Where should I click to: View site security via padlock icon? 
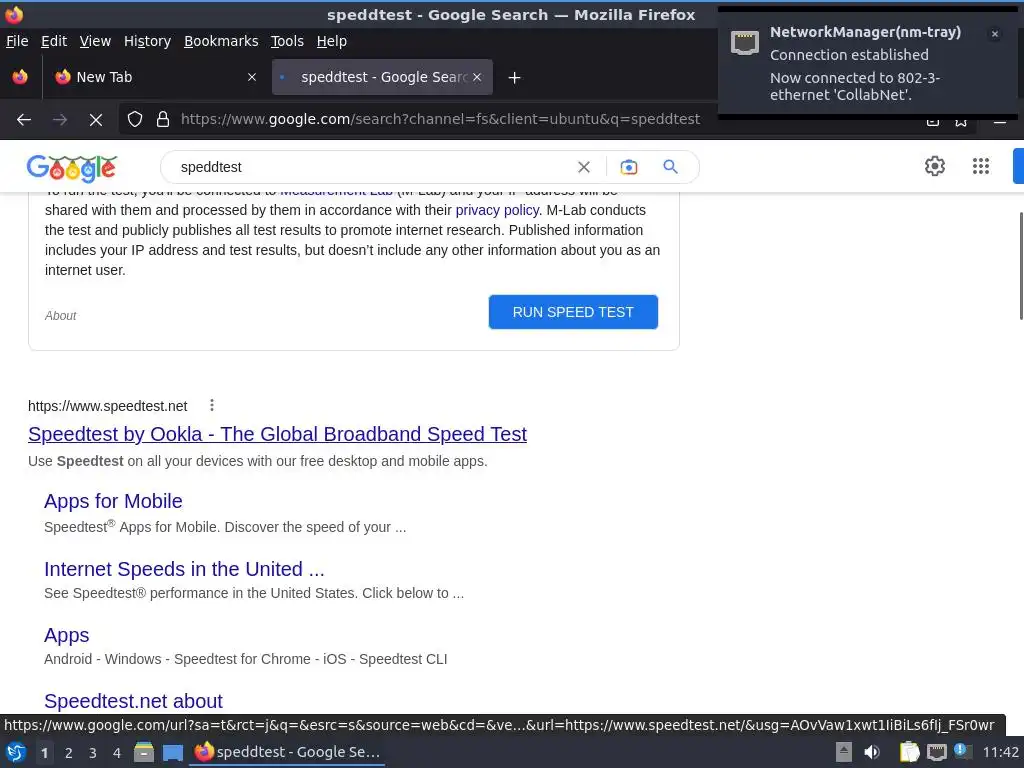(x=163, y=119)
